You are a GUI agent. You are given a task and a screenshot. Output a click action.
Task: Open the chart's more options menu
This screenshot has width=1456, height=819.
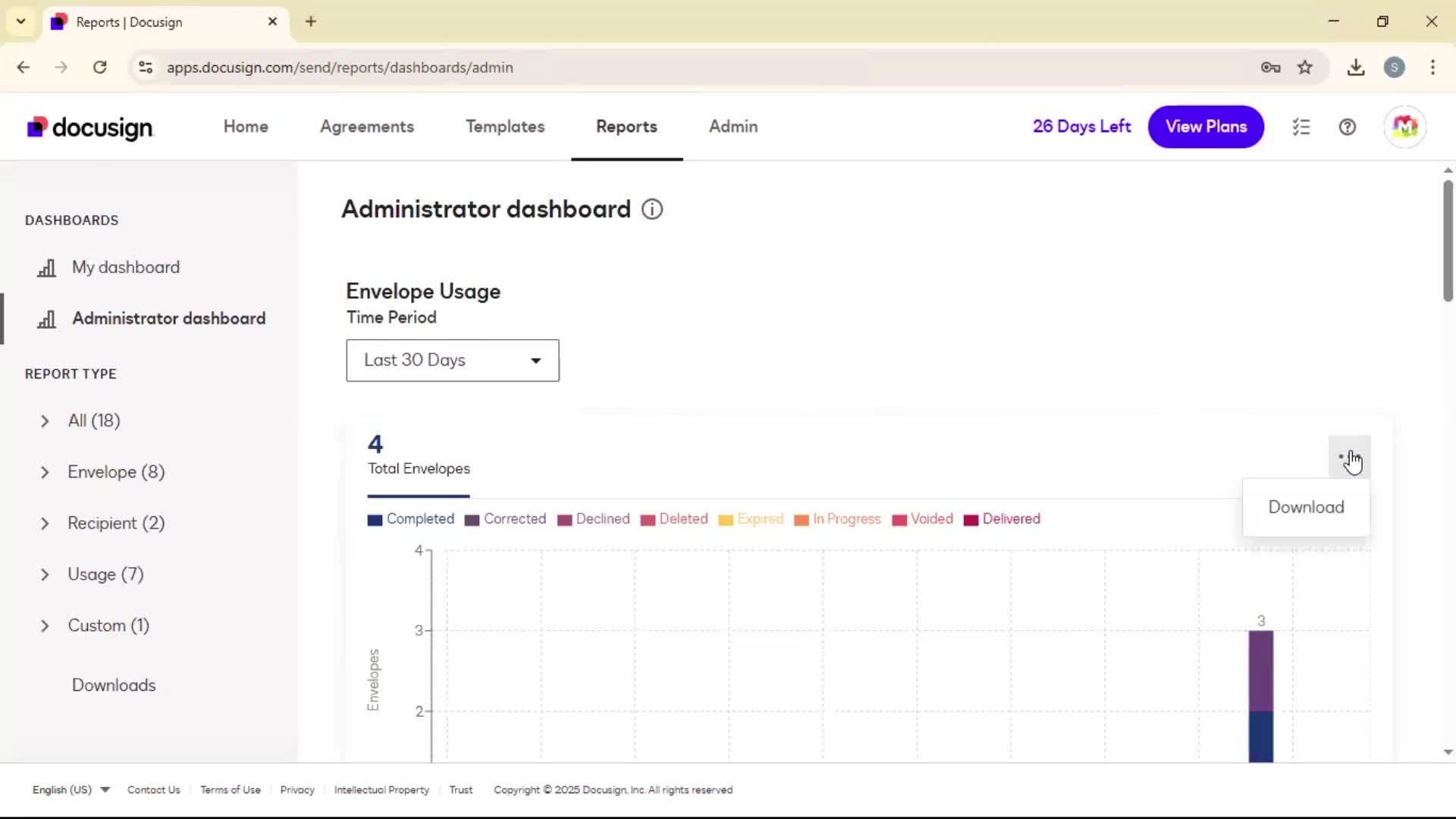pos(1349,457)
